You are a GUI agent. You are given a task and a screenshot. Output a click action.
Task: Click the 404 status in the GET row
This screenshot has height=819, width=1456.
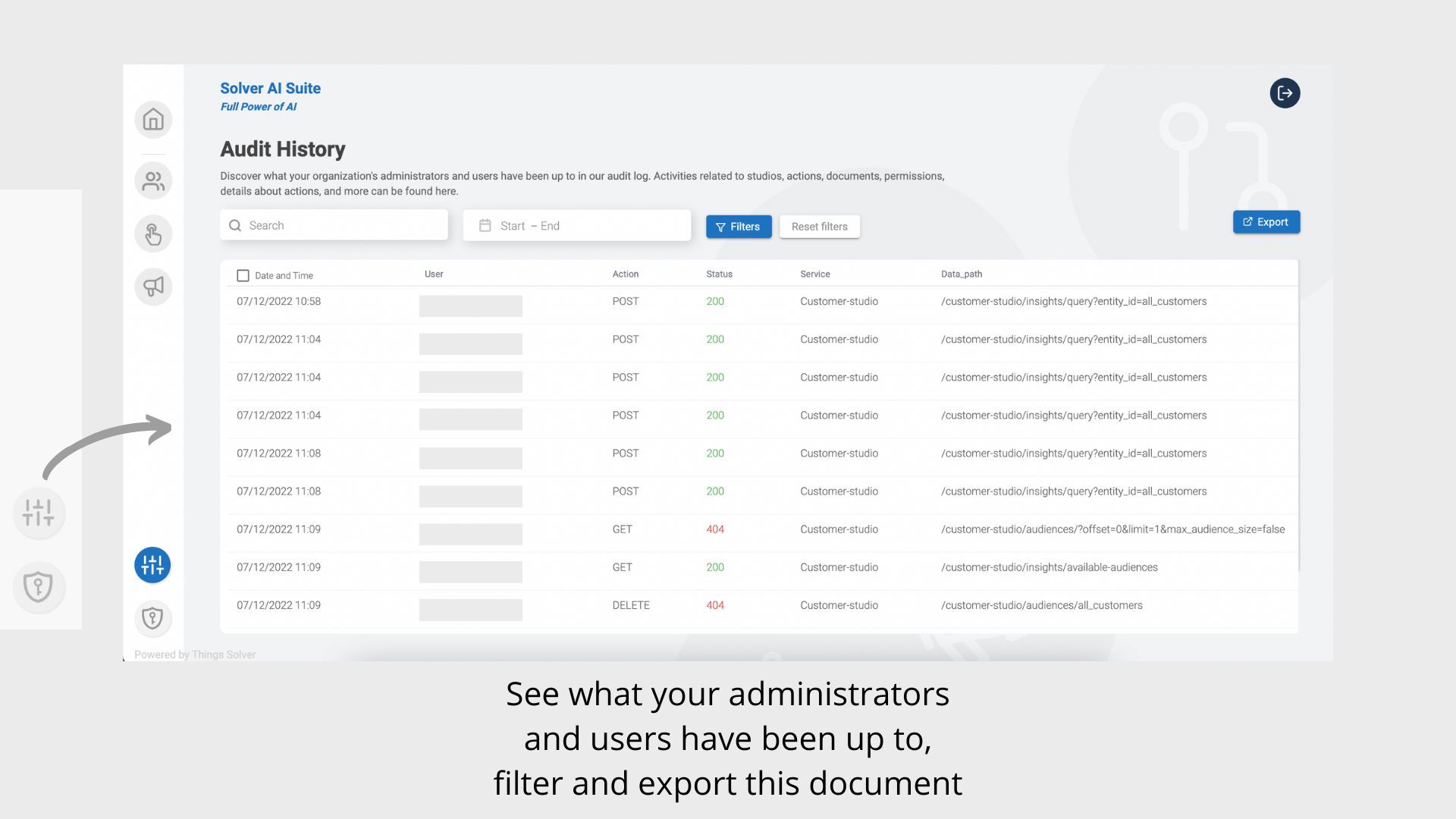point(715,529)
